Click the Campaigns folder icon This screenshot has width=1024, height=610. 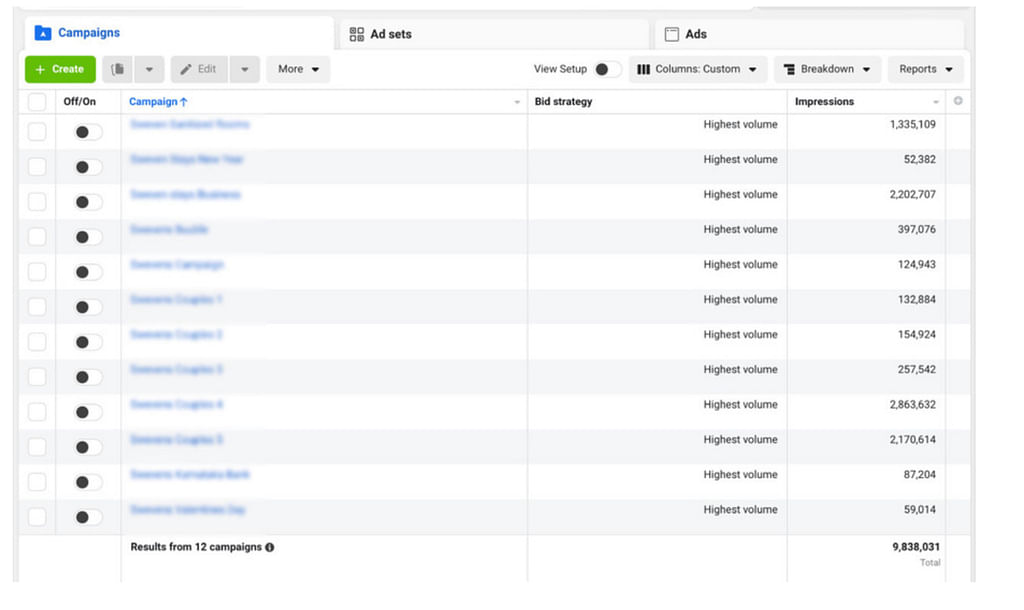(43, 33)
